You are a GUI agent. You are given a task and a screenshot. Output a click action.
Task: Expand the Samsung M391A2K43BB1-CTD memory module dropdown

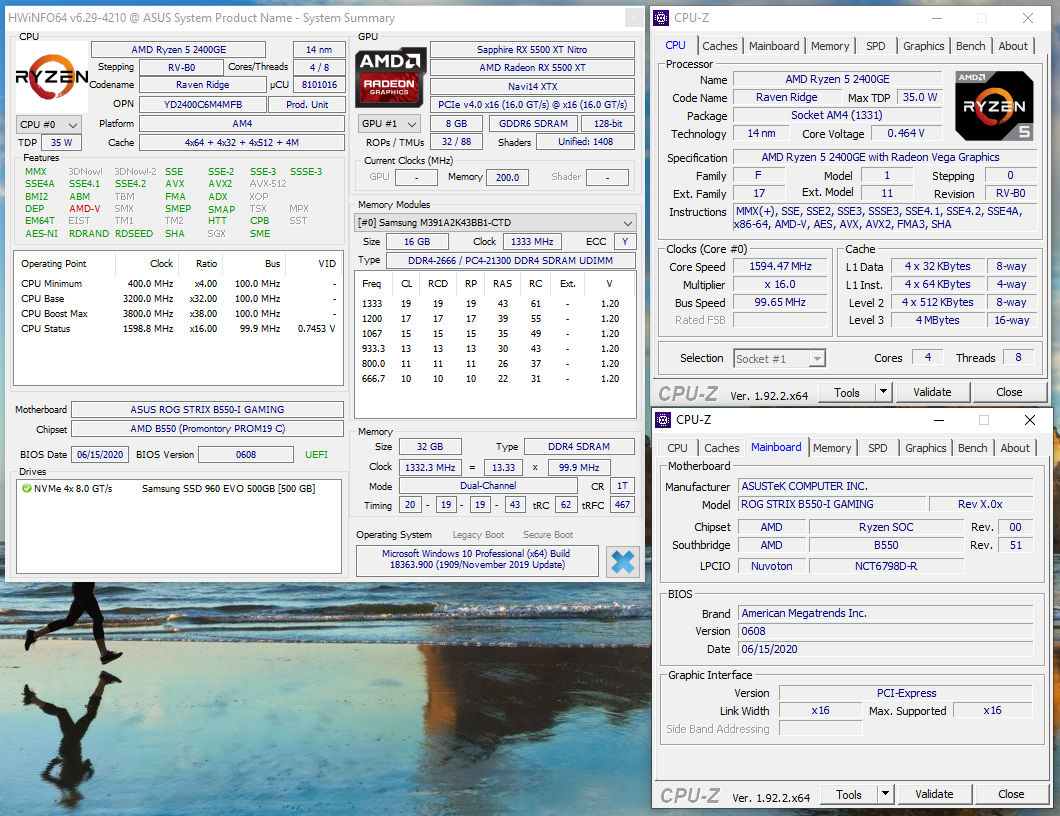tap(496, 222)
